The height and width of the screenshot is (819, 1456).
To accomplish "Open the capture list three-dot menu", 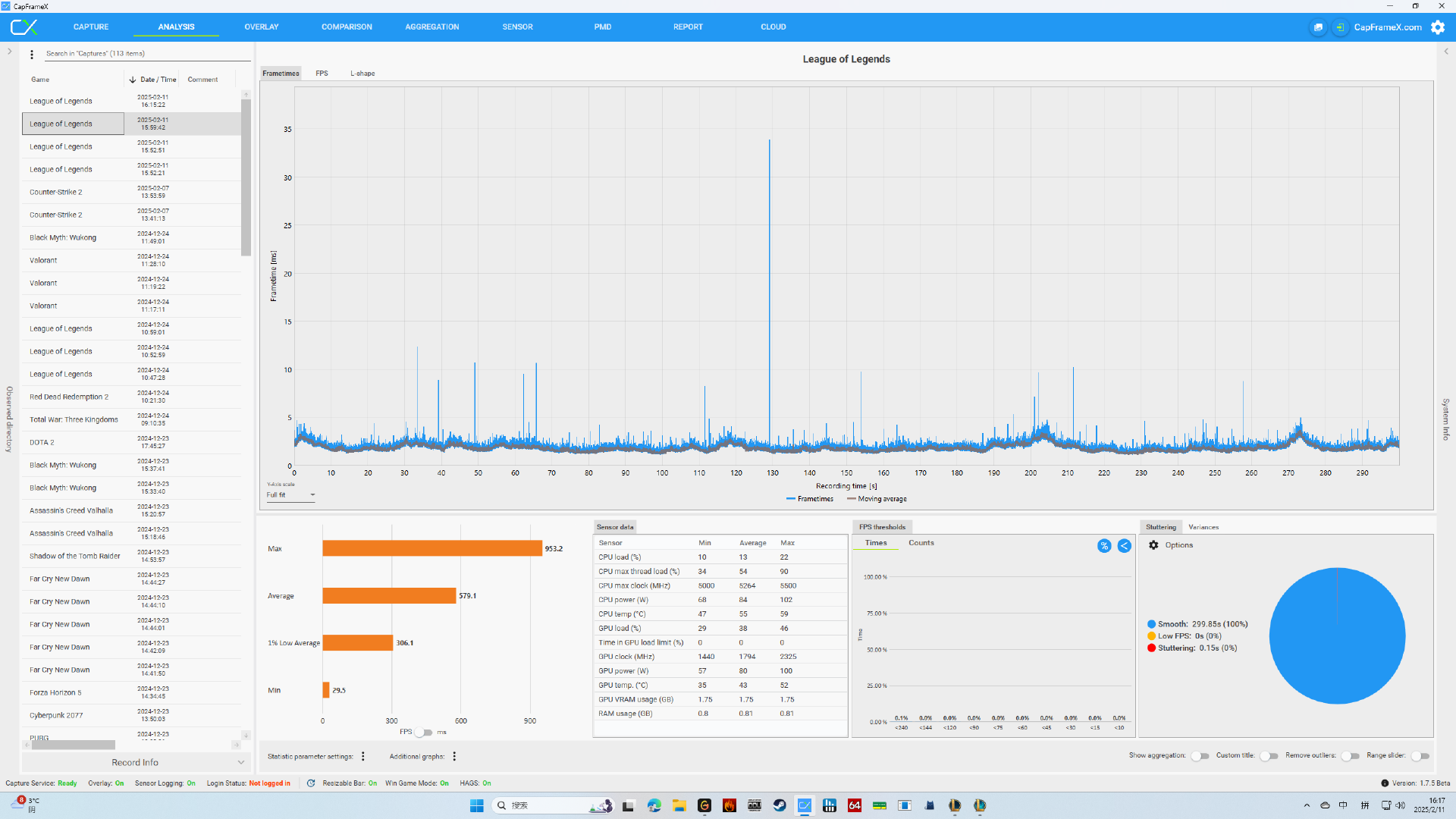I will click(x=32, y=55).
